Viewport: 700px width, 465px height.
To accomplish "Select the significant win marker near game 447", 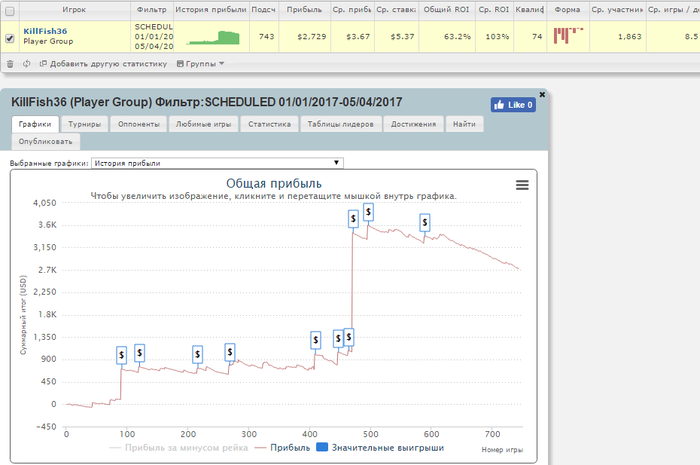I will 338,339.
